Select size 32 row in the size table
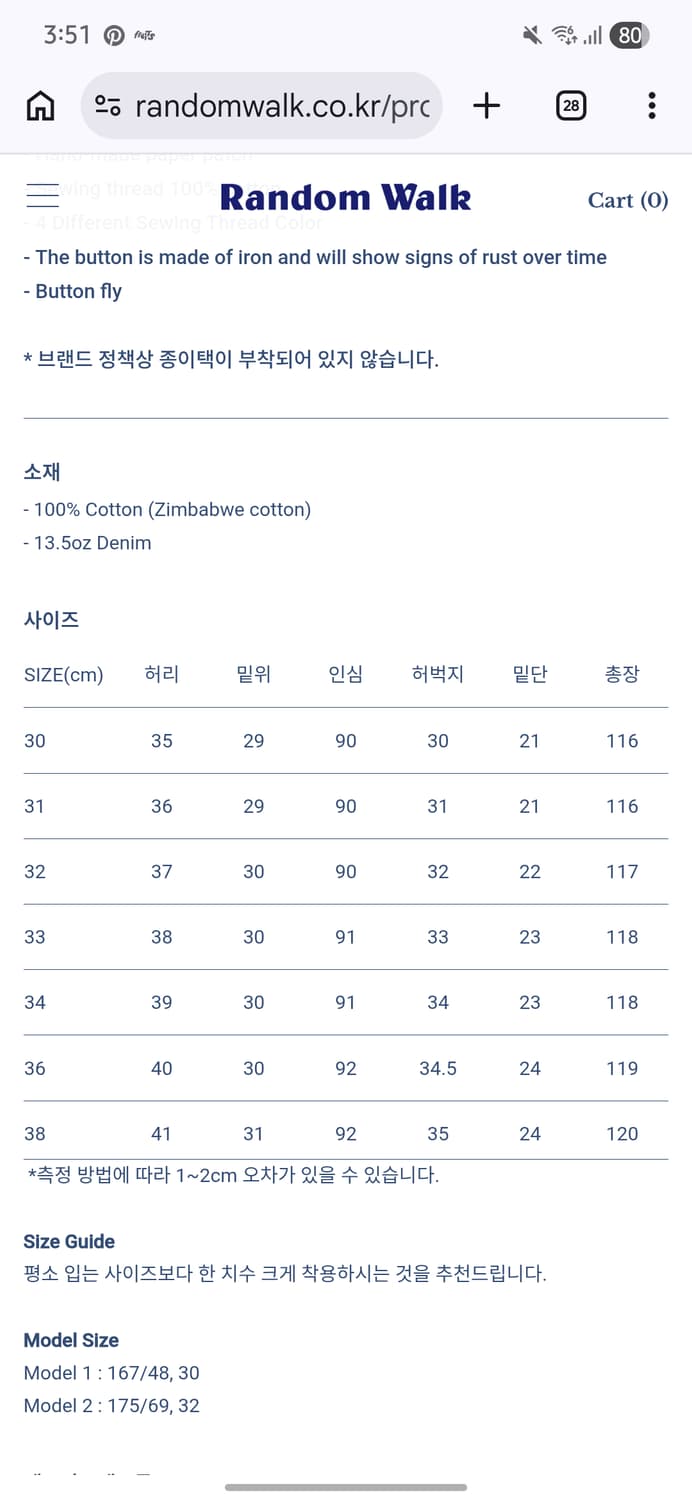 coord(345,871)
